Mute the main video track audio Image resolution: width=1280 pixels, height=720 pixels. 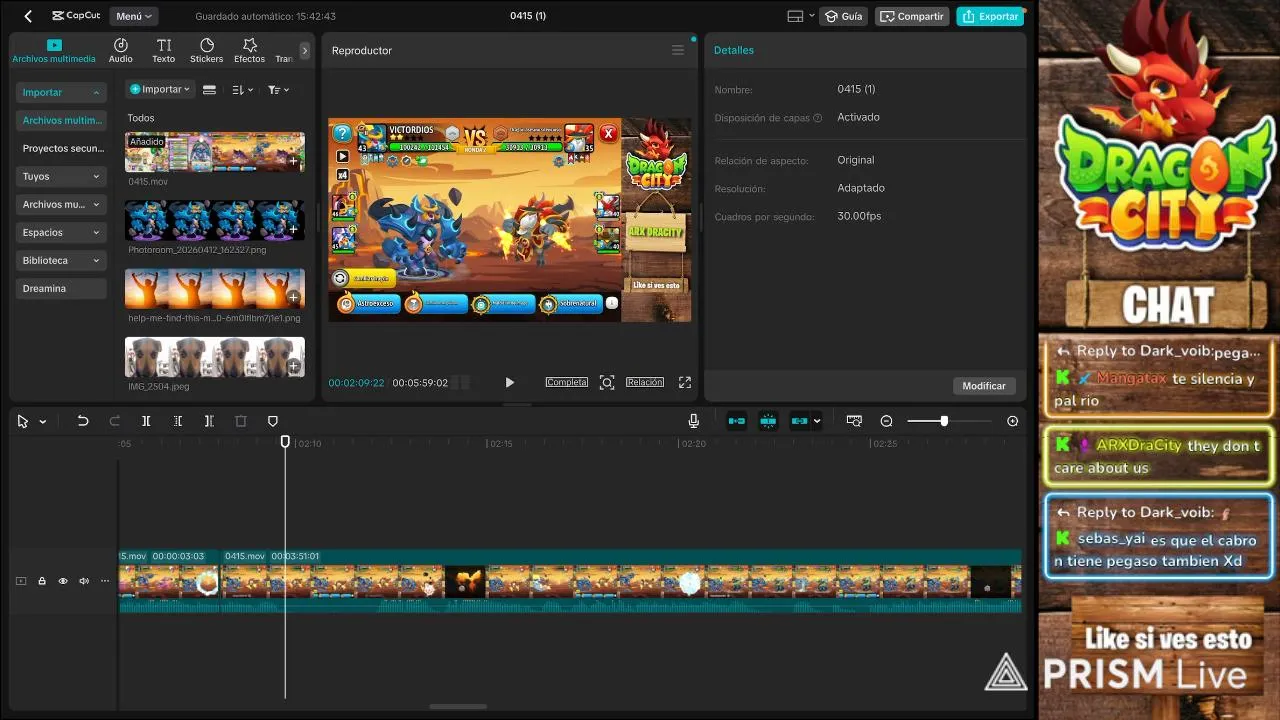click(x=84, y=581)
